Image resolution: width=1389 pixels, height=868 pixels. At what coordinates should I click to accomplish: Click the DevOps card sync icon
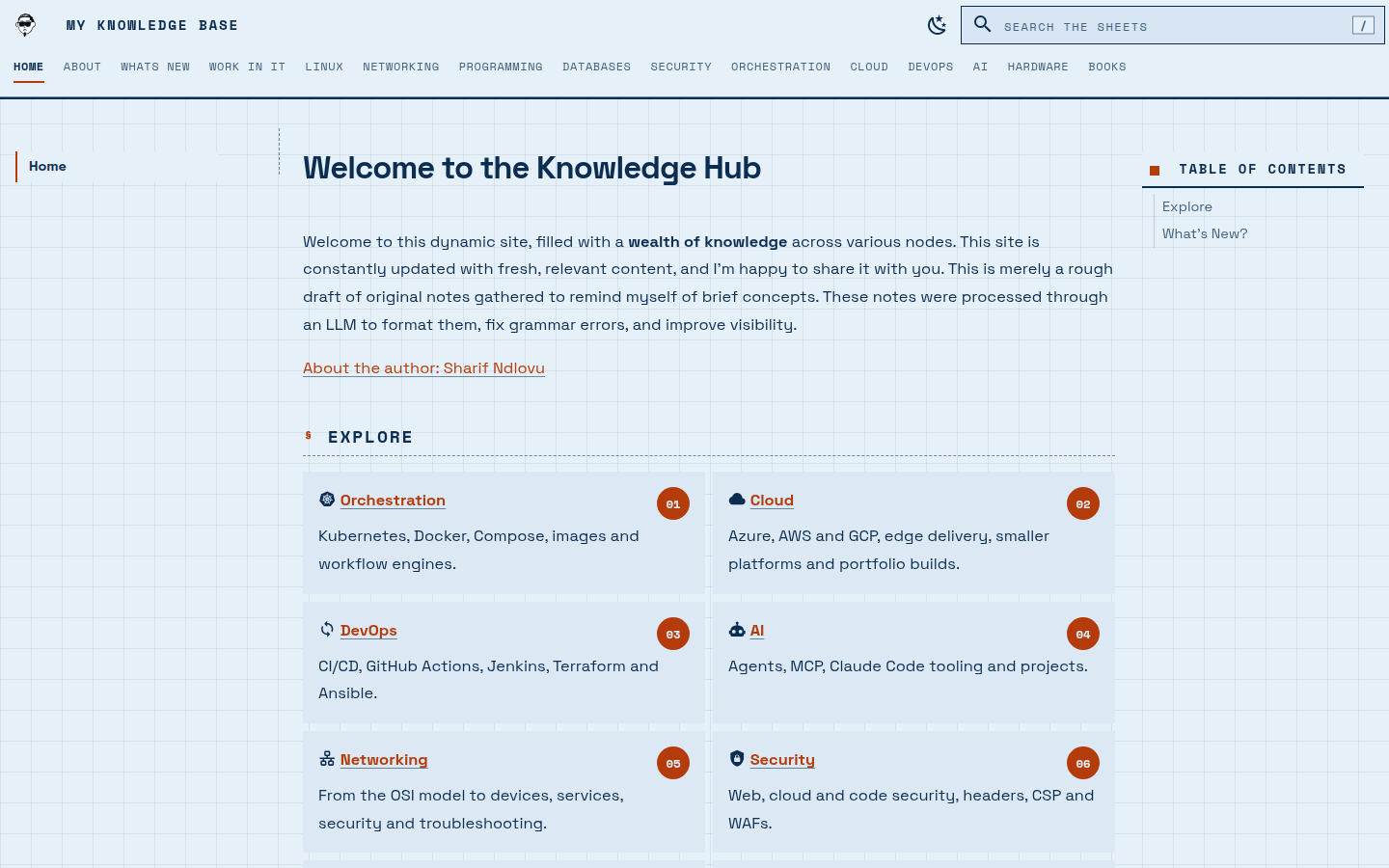coord(327,630)
